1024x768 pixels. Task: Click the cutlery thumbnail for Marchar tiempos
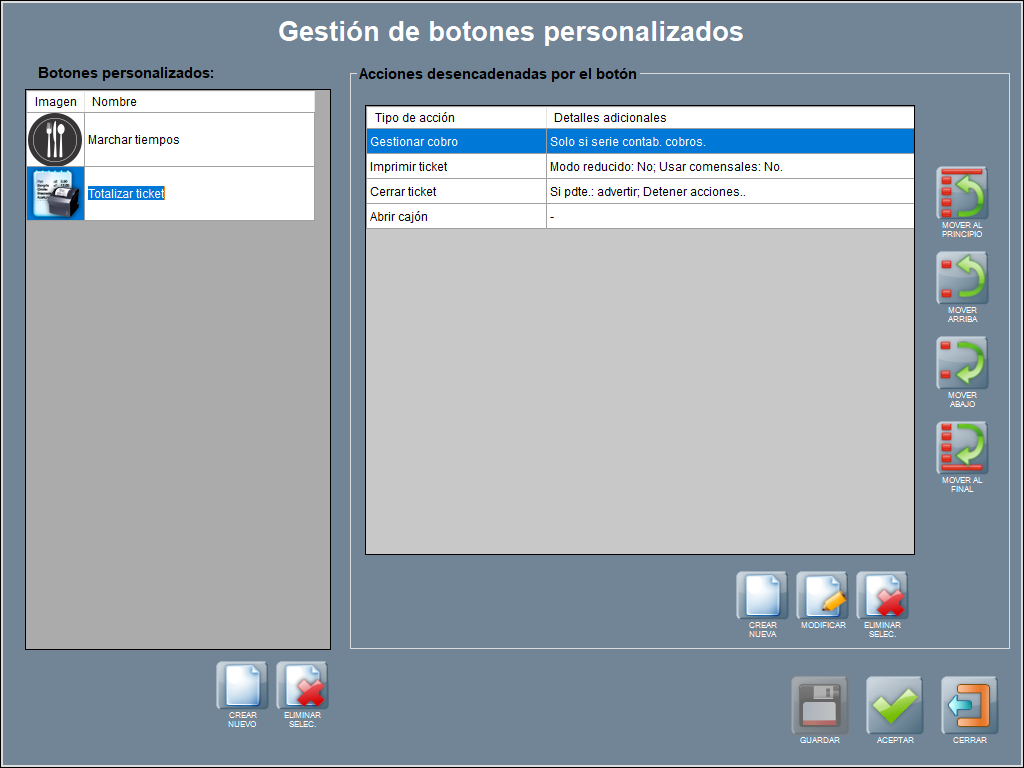(55, 140)
